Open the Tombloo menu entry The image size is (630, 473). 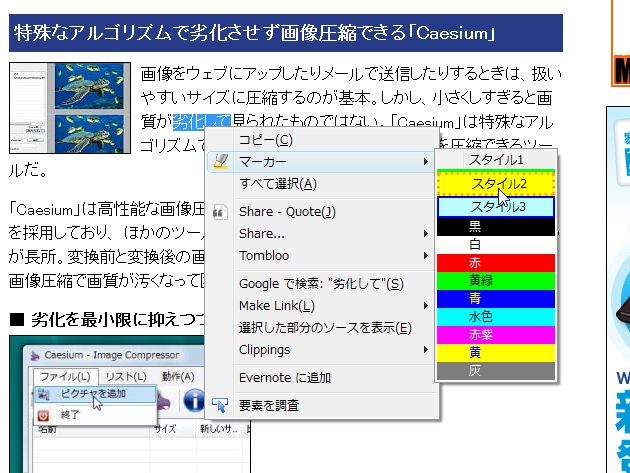coord(321,256)
